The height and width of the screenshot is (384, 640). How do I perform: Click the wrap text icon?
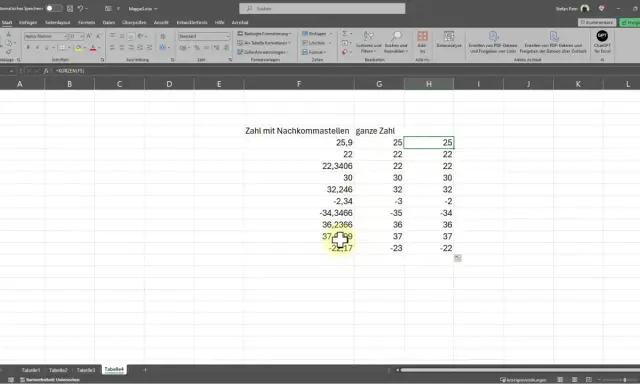click(x=163, y=36)
